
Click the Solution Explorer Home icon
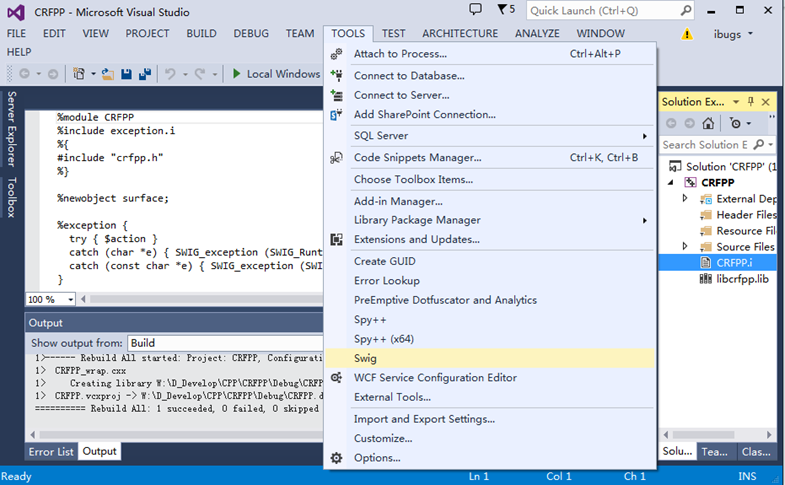pyautogui.click(x=708, y=123)
